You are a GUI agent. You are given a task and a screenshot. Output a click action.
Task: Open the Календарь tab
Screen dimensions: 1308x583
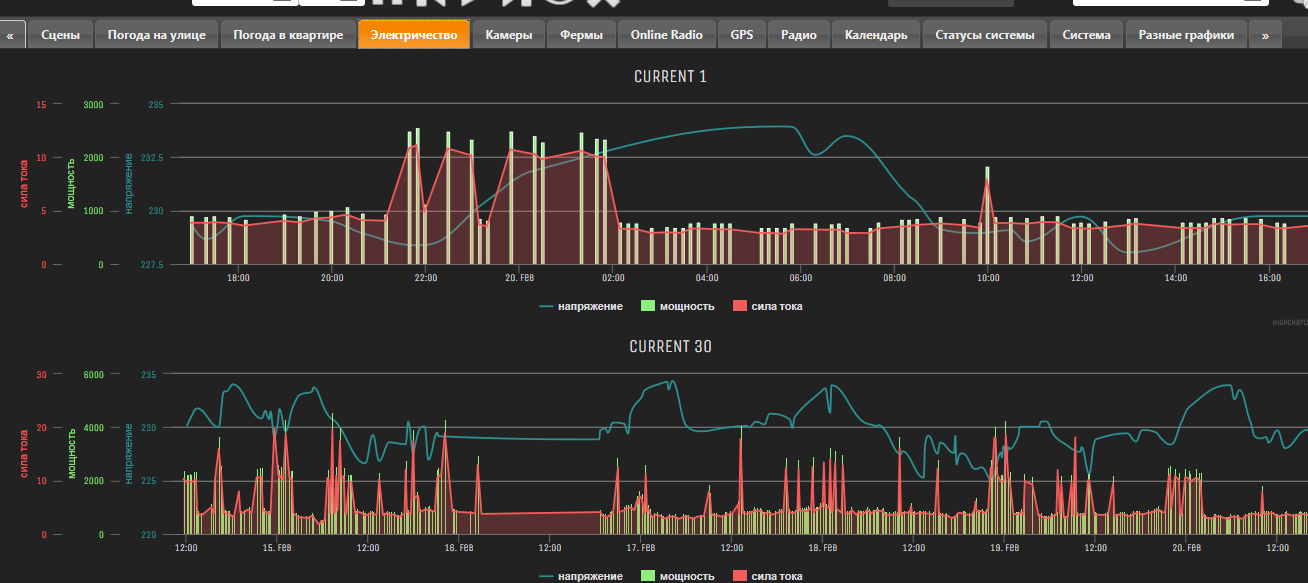click(x=875, y=35)
